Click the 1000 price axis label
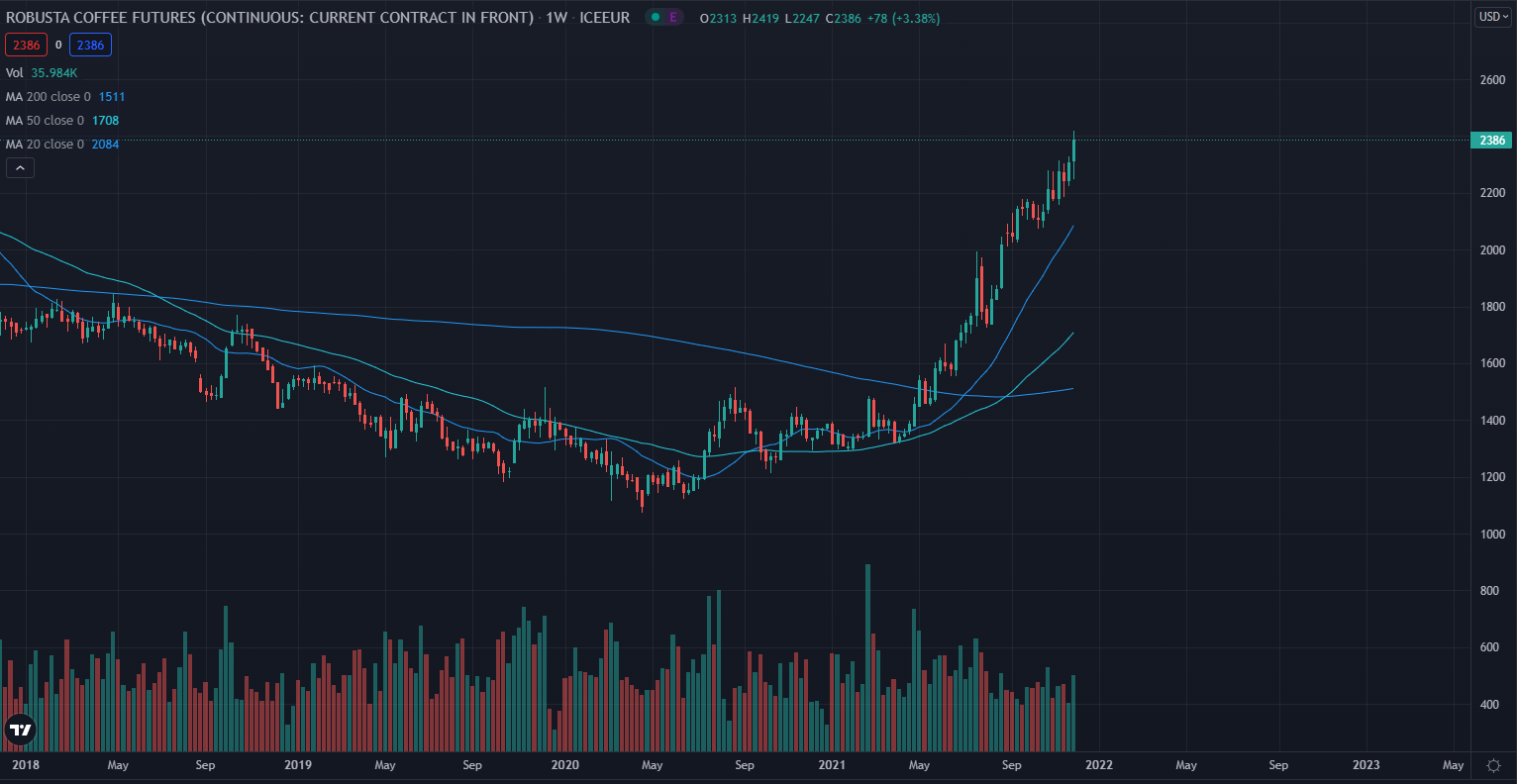This screenshot has width=1517, height=784. (1491, 535)
